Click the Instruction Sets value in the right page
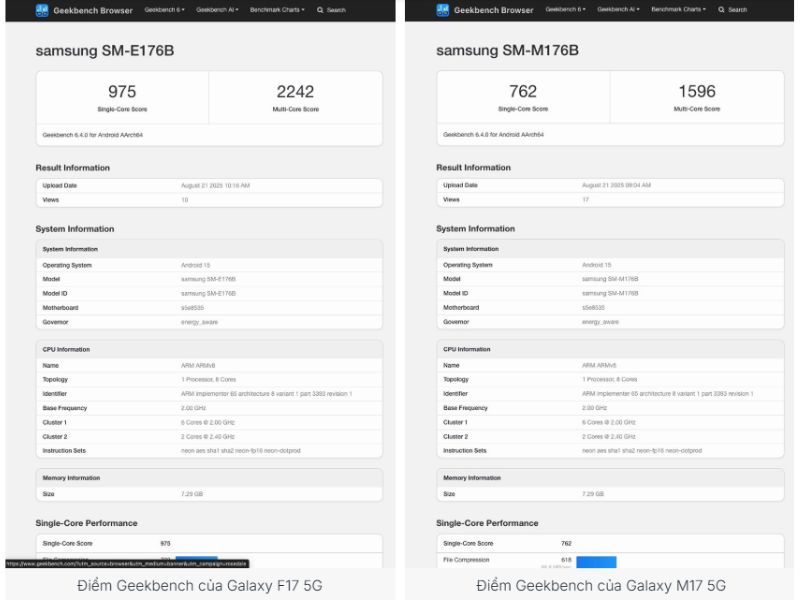Image resolution: width=800 pixels, height=600 pixels. pos(642,450)
